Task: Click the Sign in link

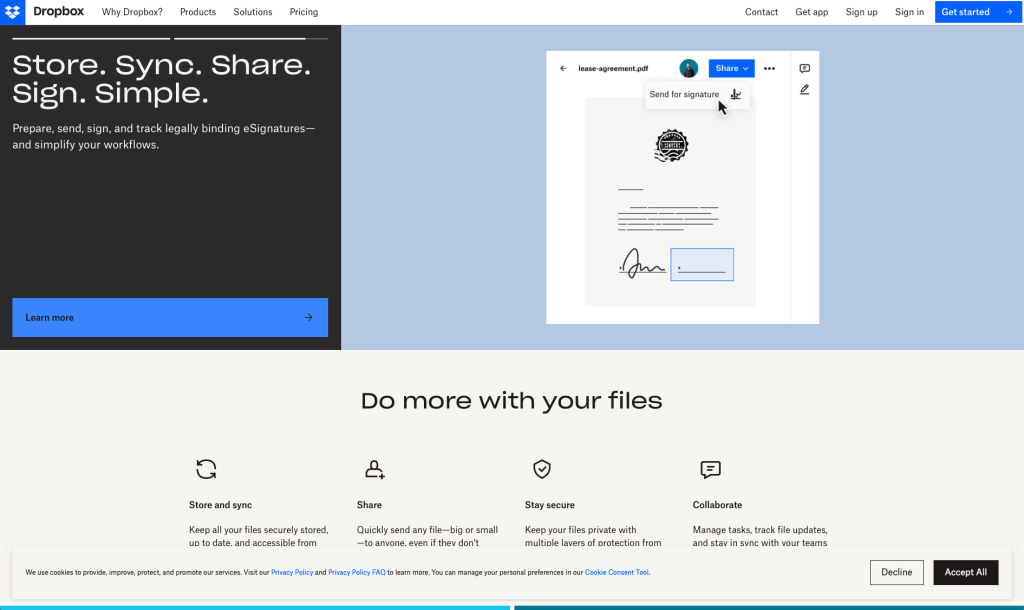Action: 909,12
